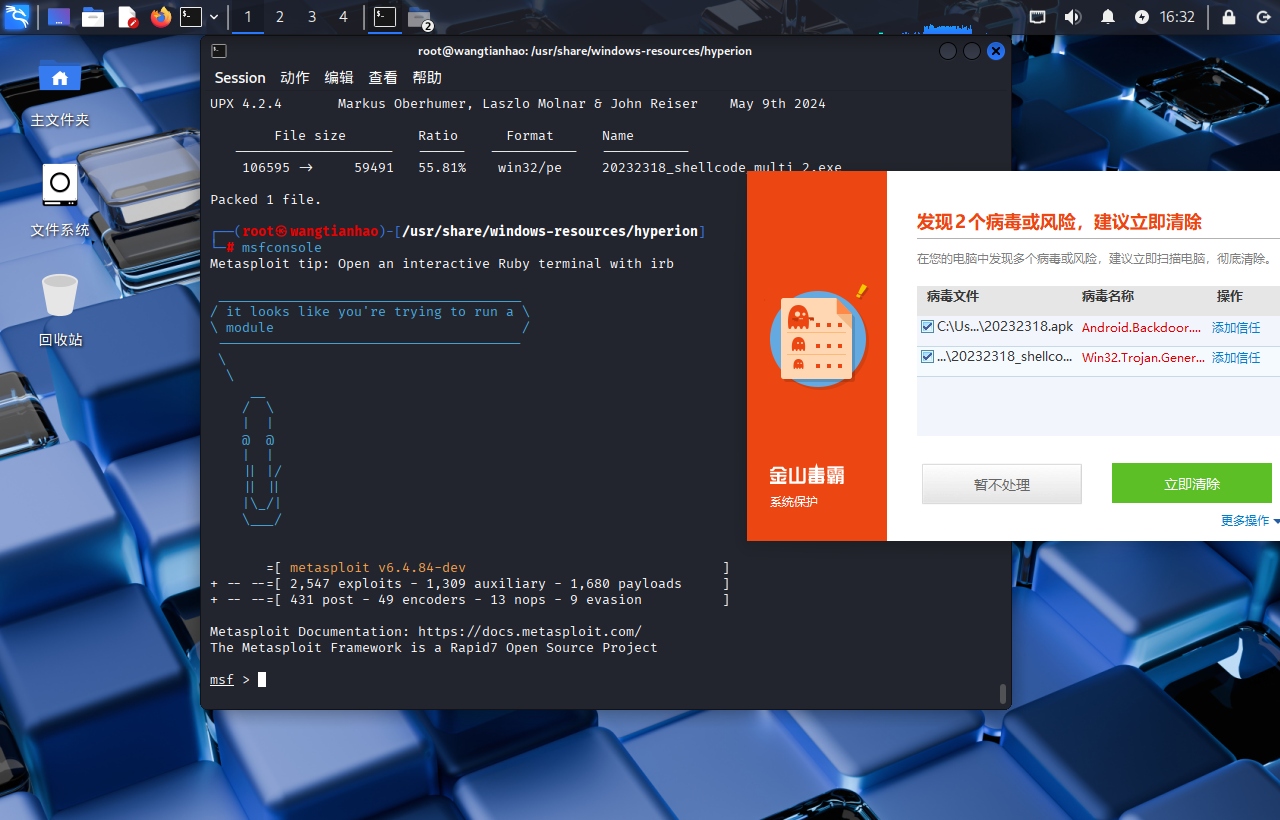Switch to workspace 2
1280x820 pixels.
(280, 17)
